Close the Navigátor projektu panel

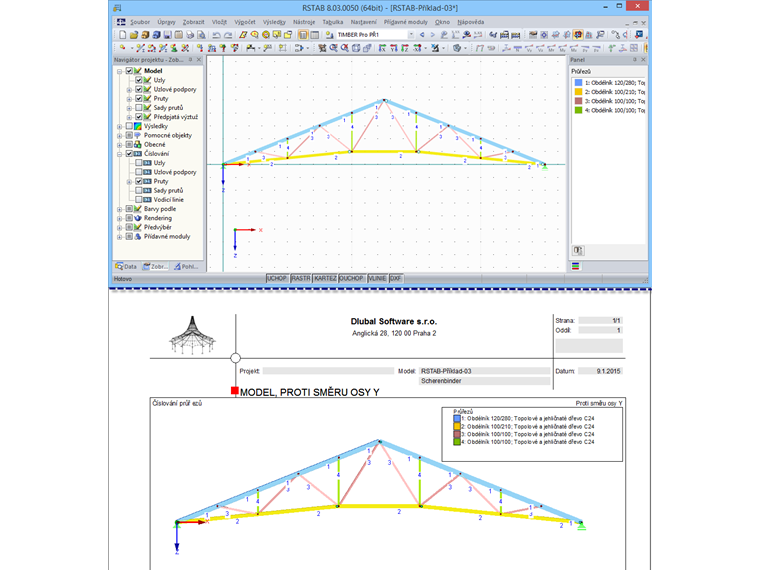click(x=199, y=60)
